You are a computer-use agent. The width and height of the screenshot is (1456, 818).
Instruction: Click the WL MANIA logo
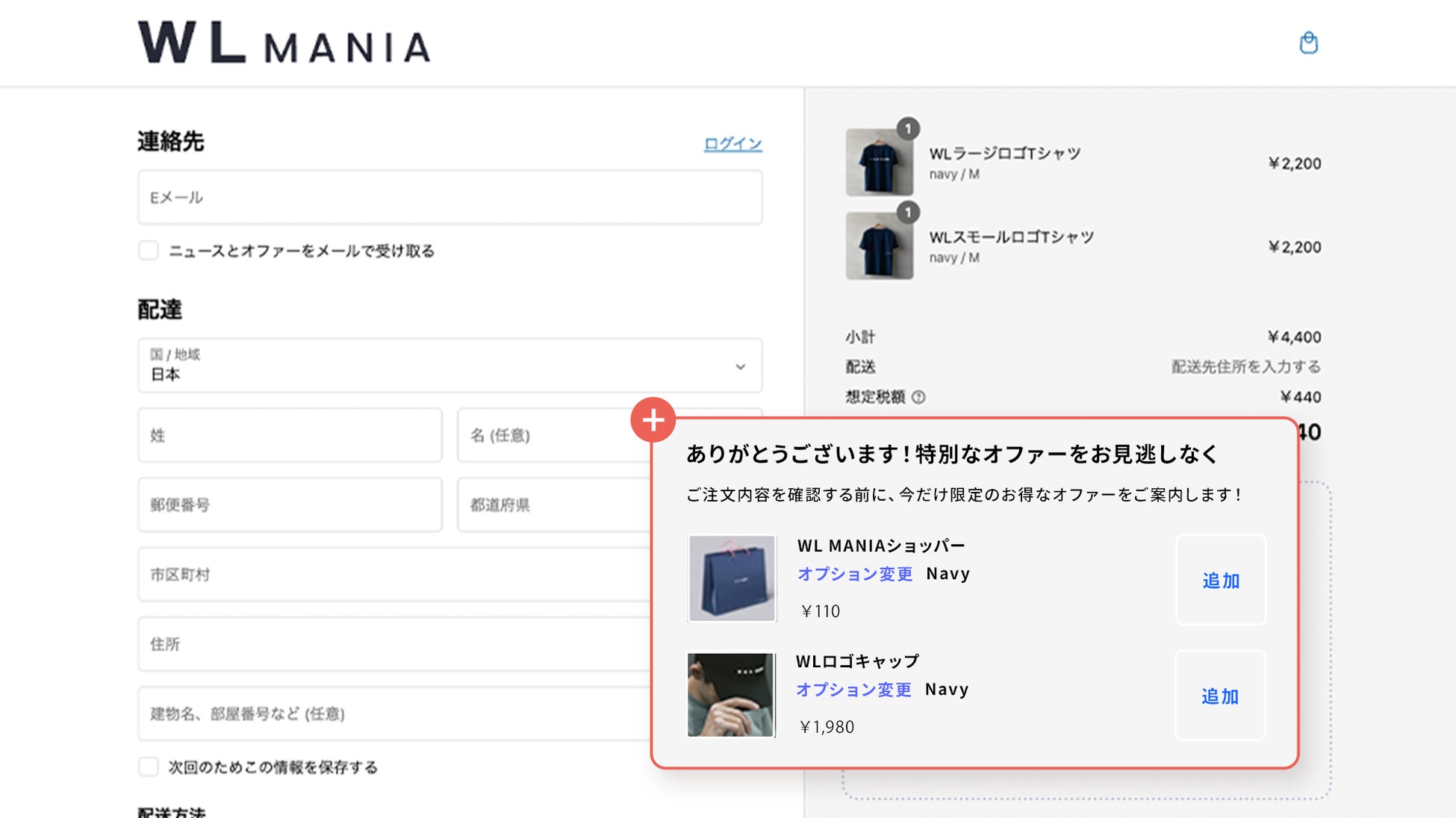[284, 43]
